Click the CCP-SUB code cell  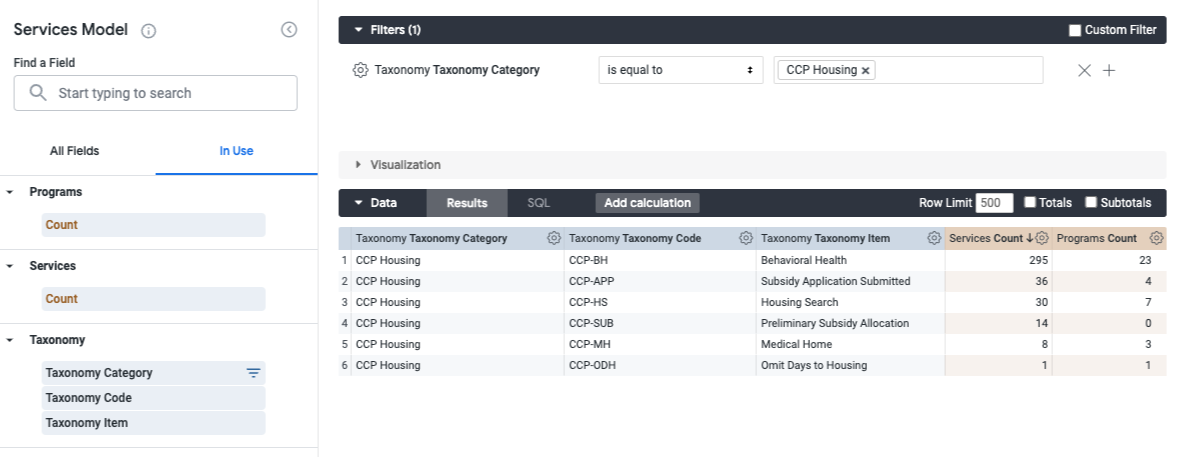coord(660,324)
